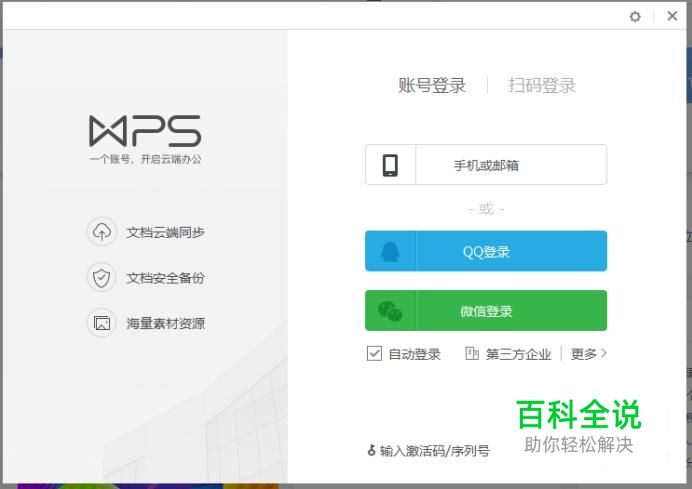Click the activation key icon
692x489 pixels.
click(372, 451)
